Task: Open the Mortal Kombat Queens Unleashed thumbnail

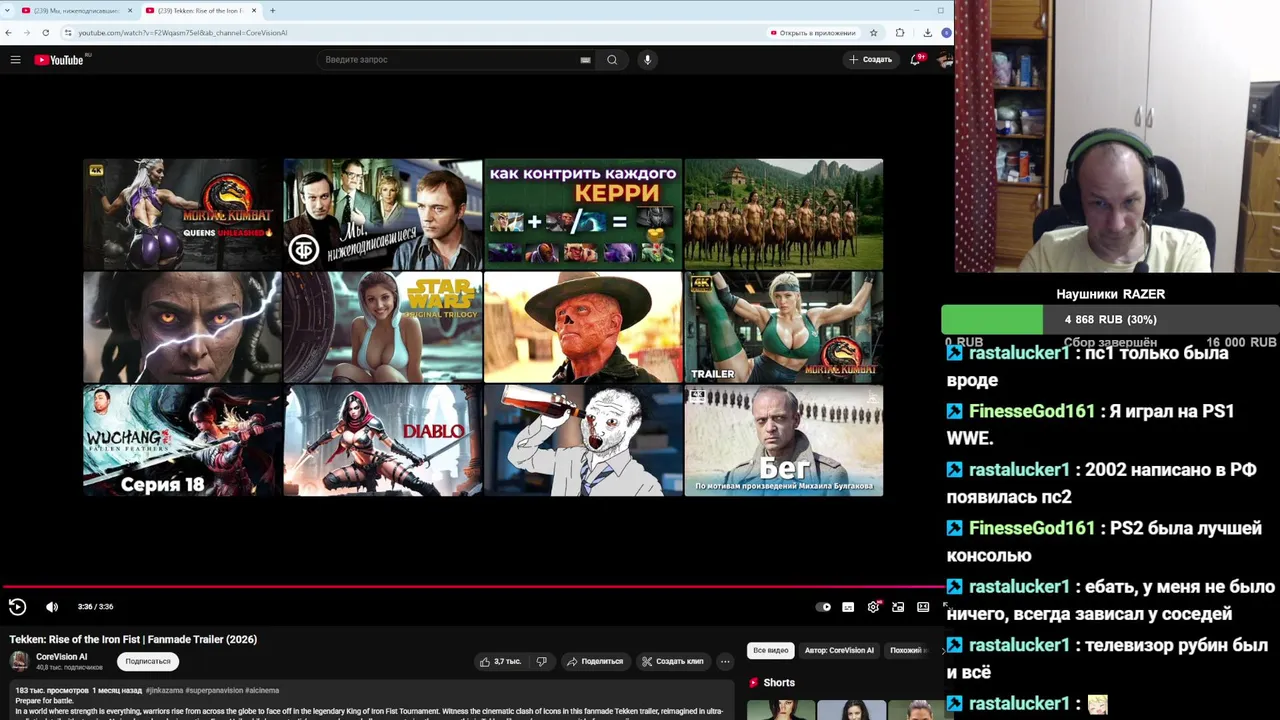Action: click(182, 214)
